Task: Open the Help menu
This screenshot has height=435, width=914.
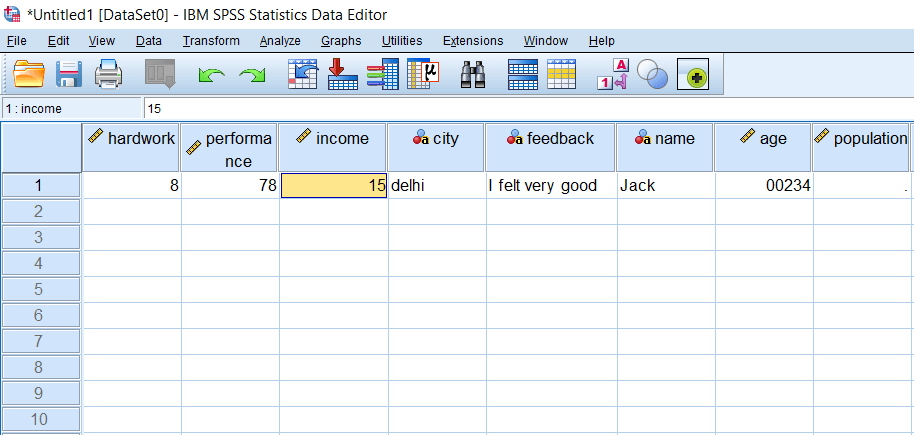Action: (x=602, y=41)
